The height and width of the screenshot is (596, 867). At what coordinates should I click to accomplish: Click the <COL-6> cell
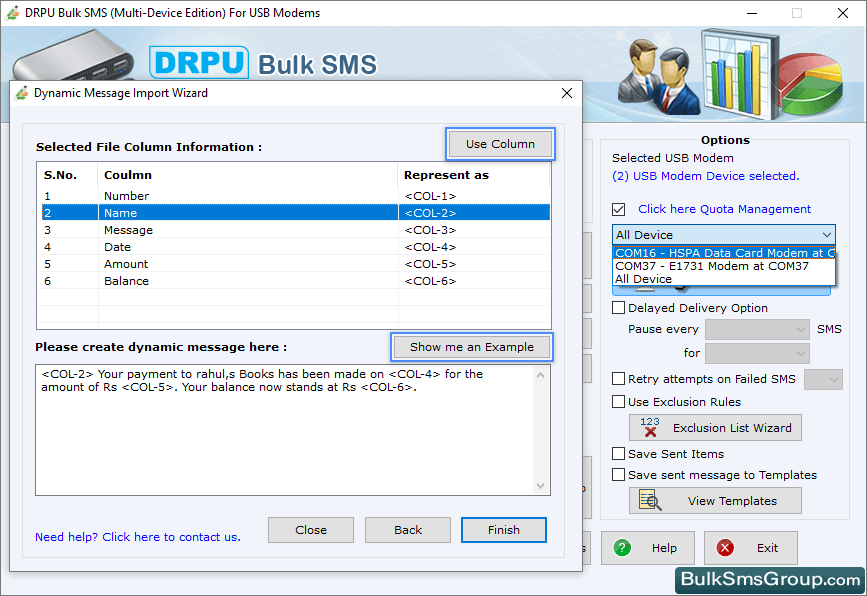coord(430,281)
